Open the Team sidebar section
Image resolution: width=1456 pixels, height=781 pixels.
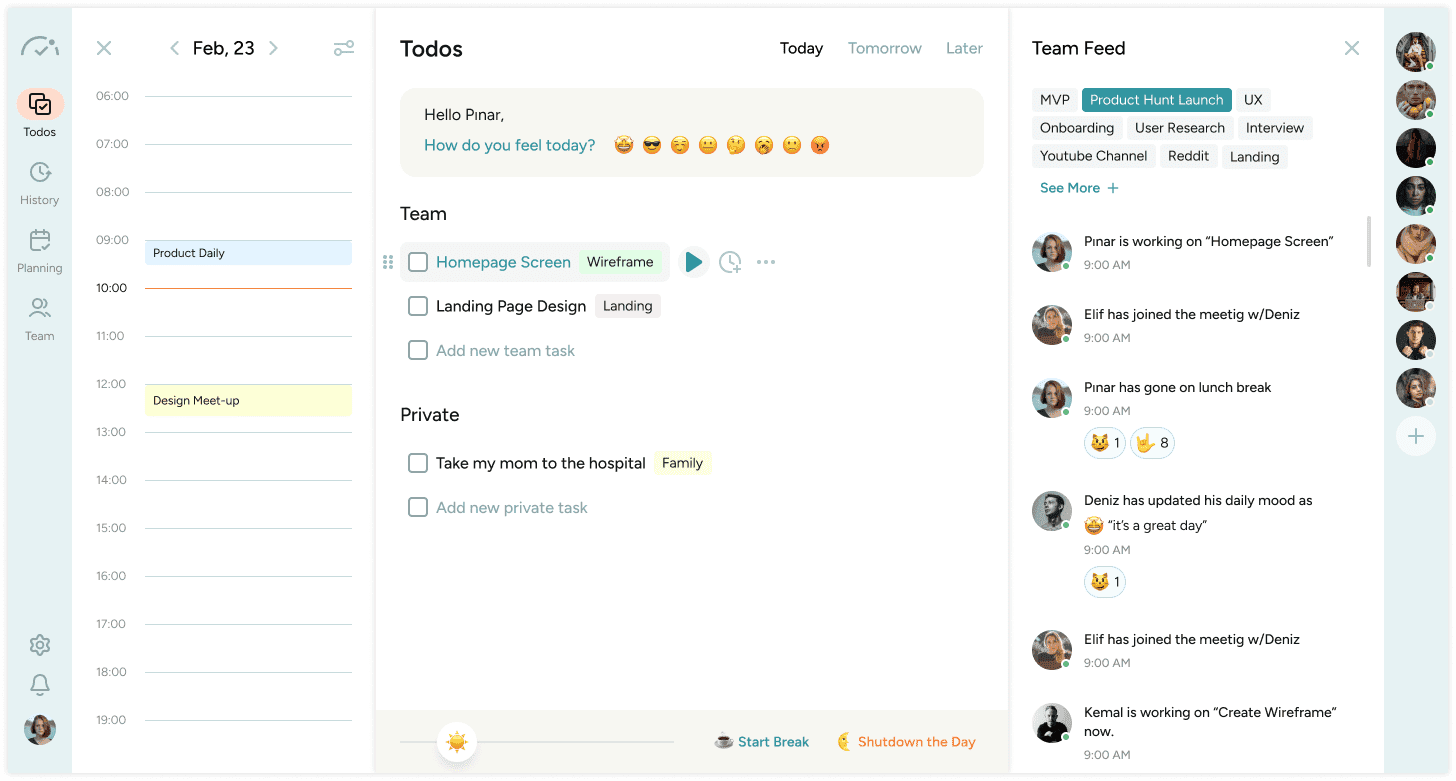point(40,319)
